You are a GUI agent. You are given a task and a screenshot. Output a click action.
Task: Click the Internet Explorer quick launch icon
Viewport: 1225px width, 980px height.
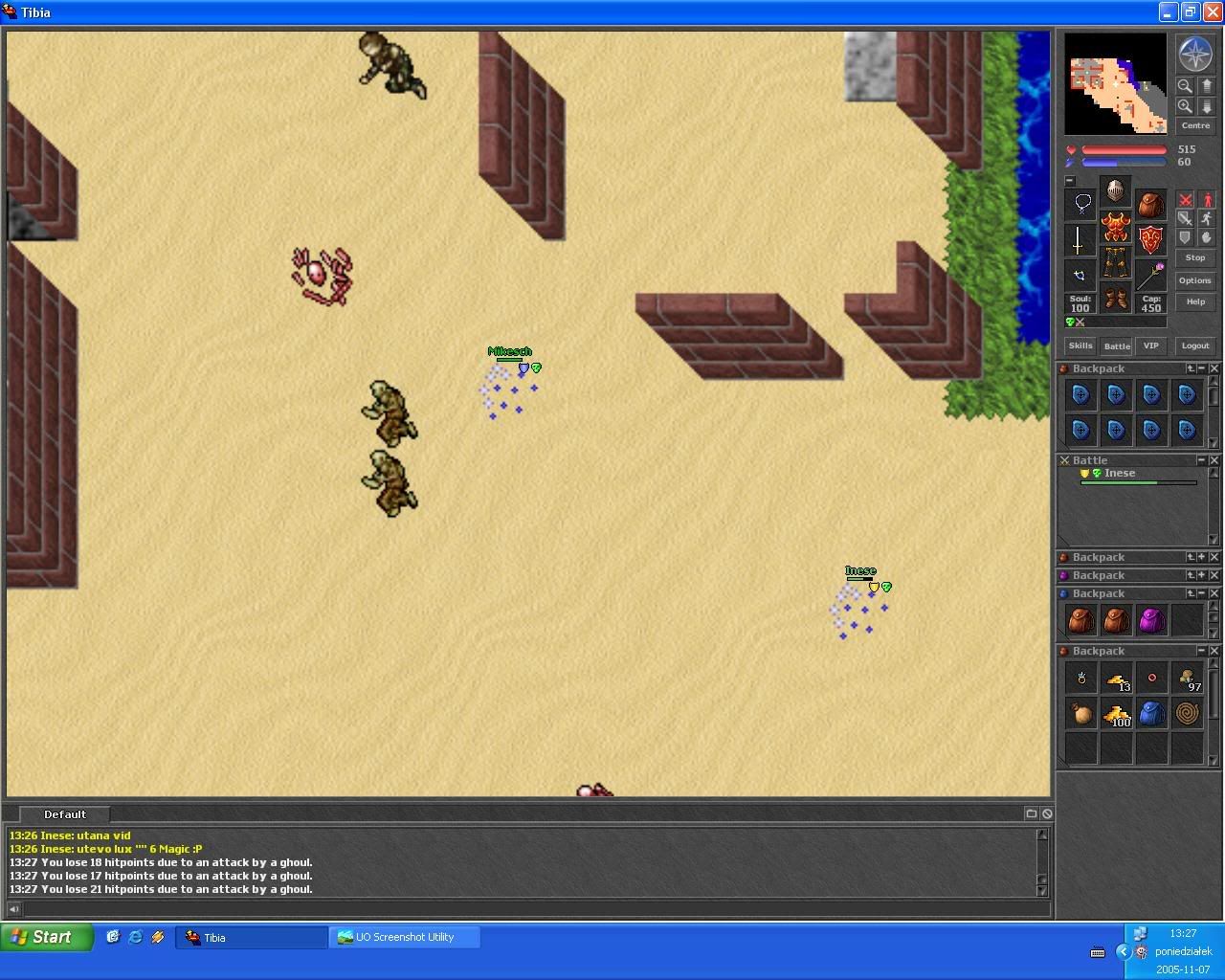point(135,938)
